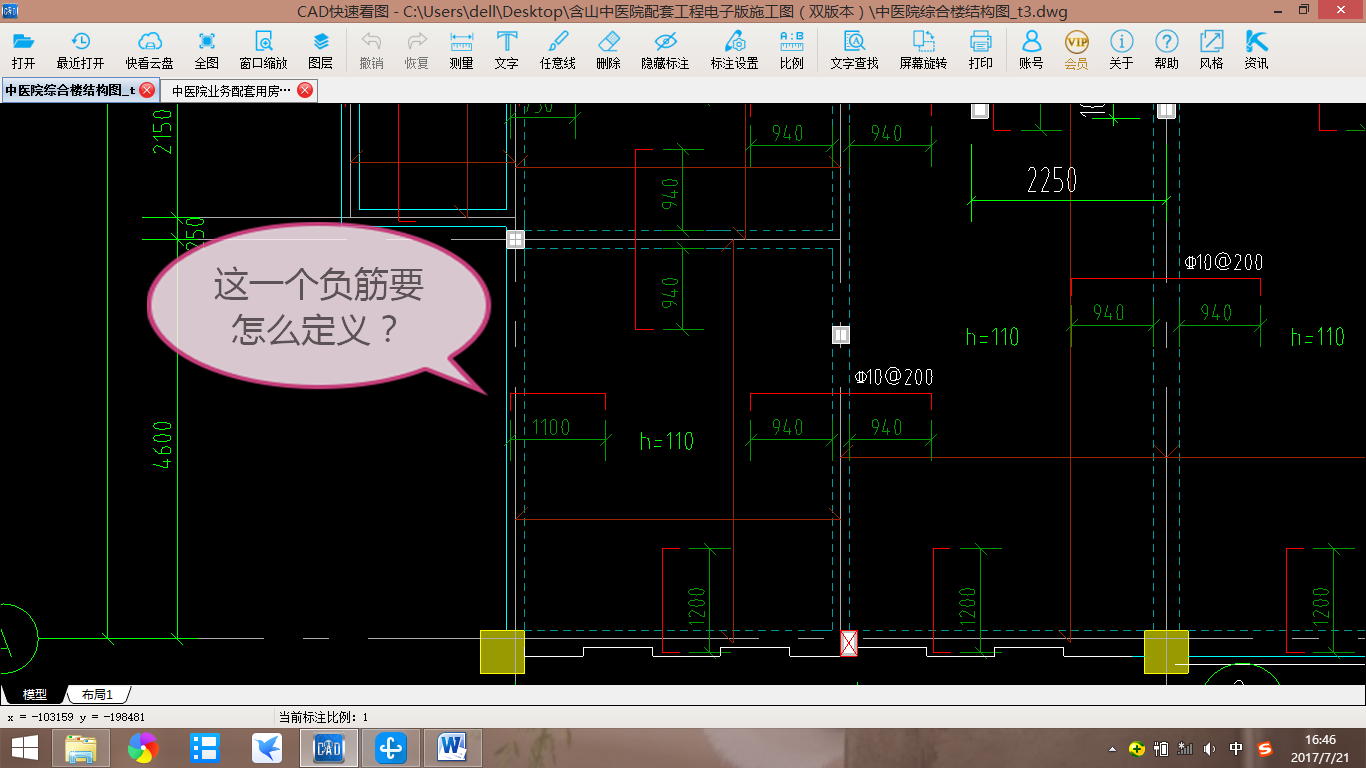The image size is (1366, 768).
Task: Show hidden tray icons arrow
Action: (1113, 748)
